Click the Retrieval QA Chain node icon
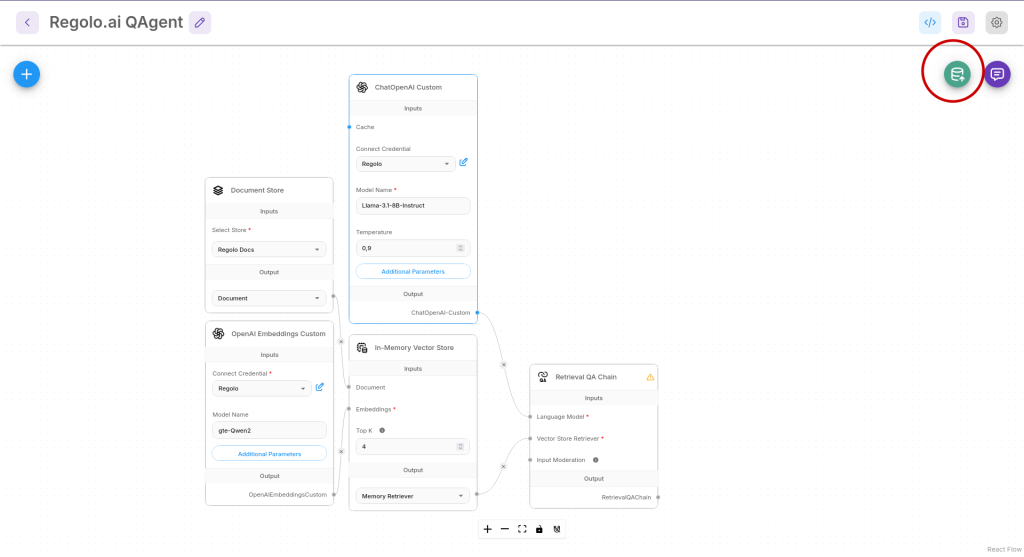Screen dimensions: 1024x557 point(543,377)
